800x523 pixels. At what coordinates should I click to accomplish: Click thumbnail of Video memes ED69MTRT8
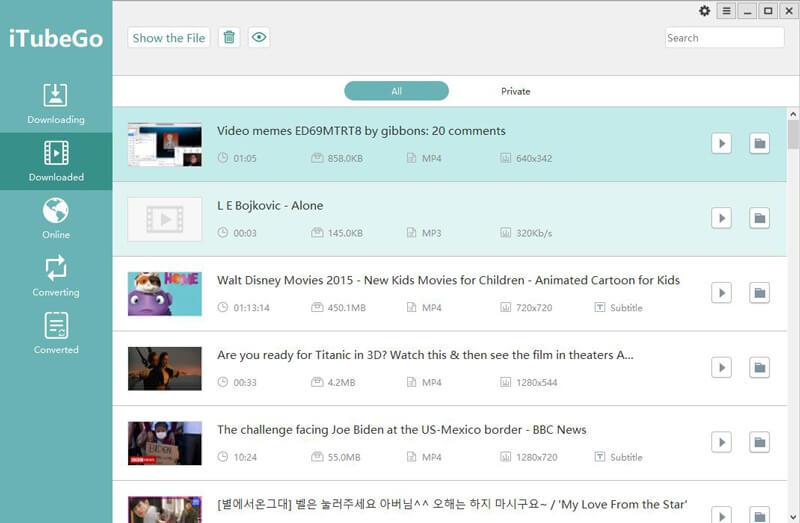click(164, 144)
